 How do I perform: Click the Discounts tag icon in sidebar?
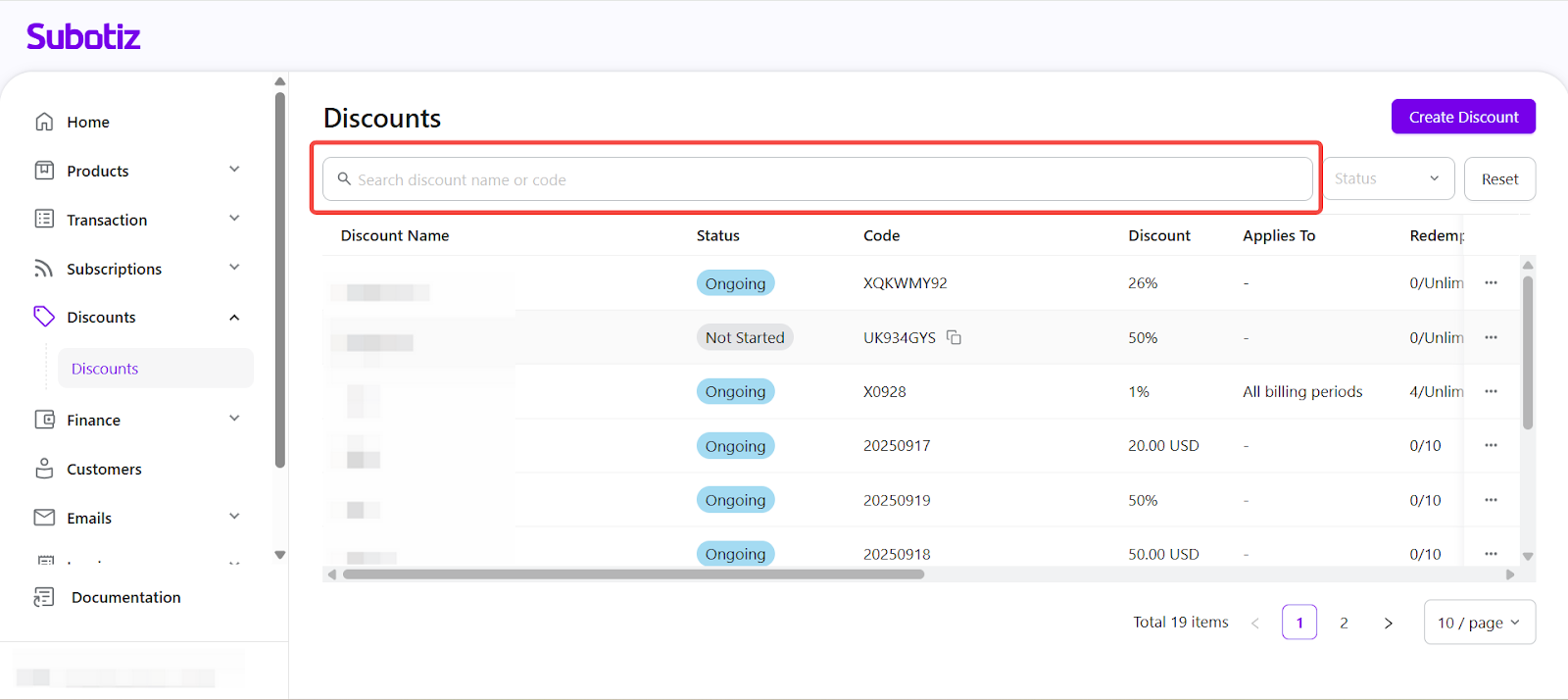44,317
